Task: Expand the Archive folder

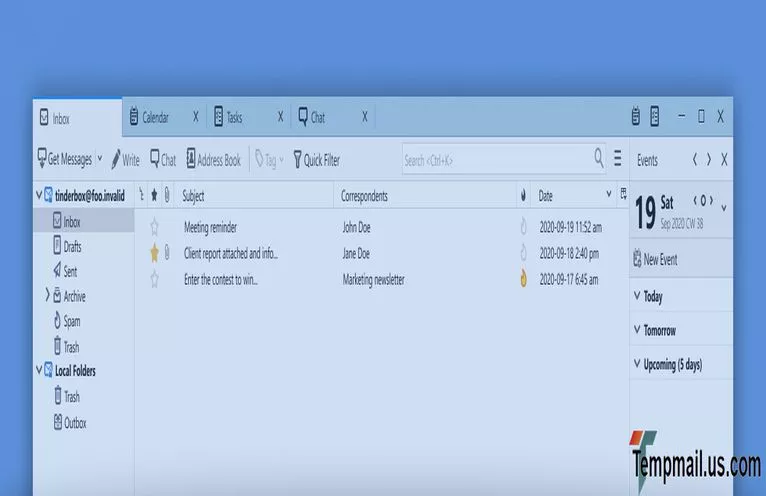Action: (x=47, y=296)
